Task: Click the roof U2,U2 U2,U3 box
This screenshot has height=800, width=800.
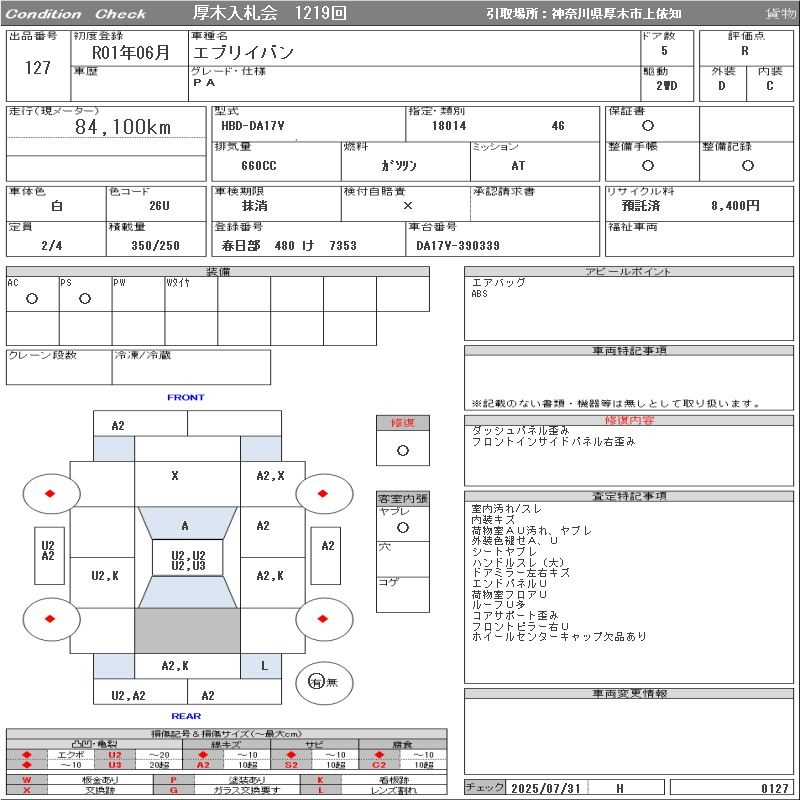Action: tap(188, 557)
